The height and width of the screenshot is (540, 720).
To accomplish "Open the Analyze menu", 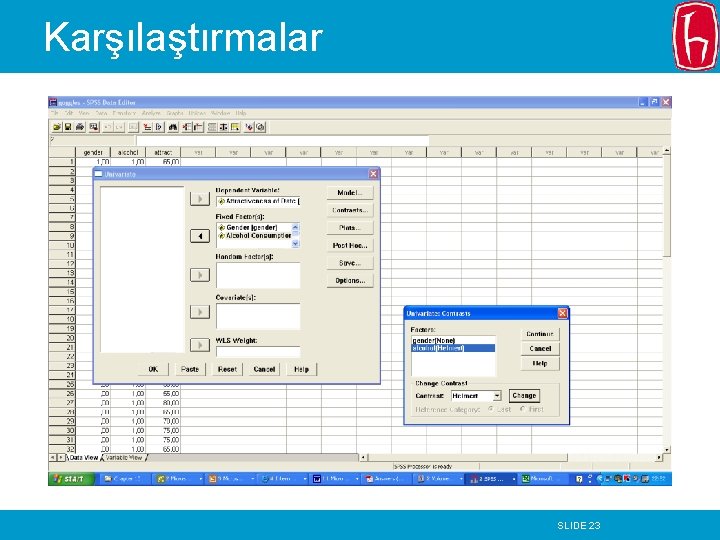I will tap(151, 113).
